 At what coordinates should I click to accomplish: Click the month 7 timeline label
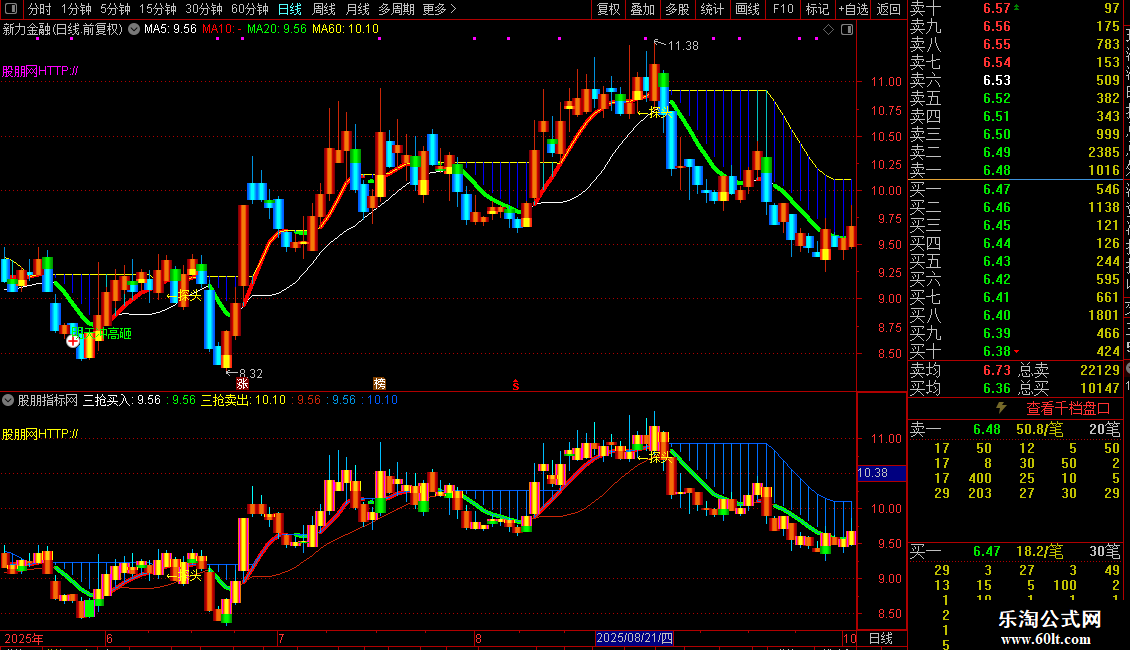pos(281,638)
